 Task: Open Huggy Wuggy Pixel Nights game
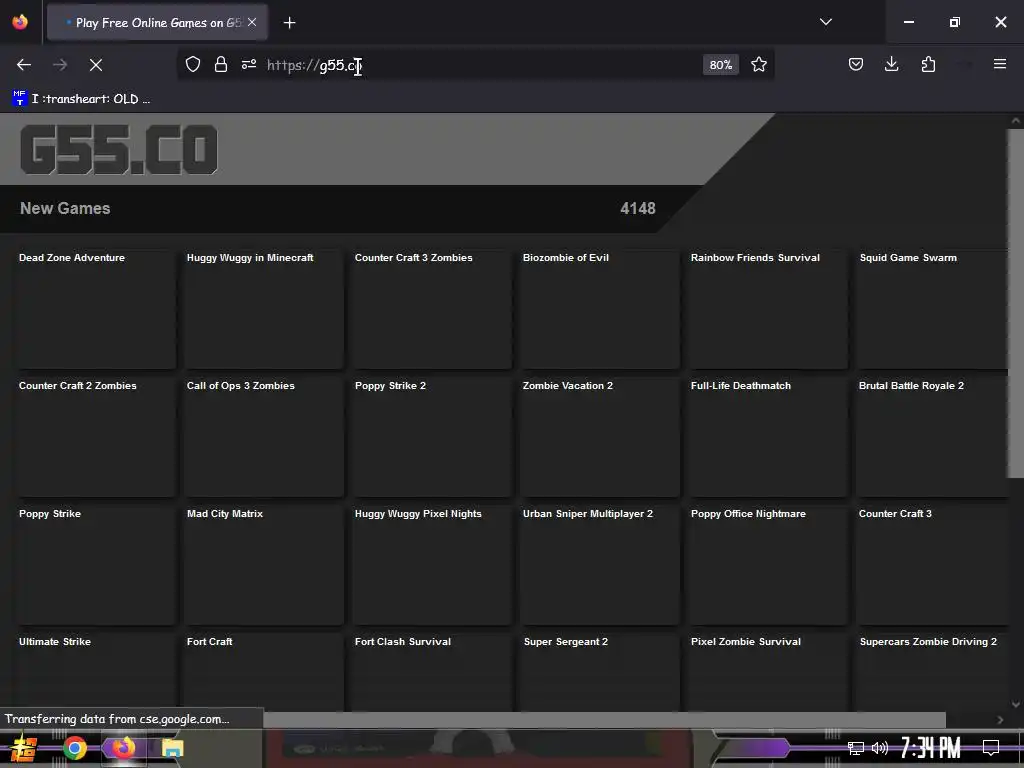(432, 565)
